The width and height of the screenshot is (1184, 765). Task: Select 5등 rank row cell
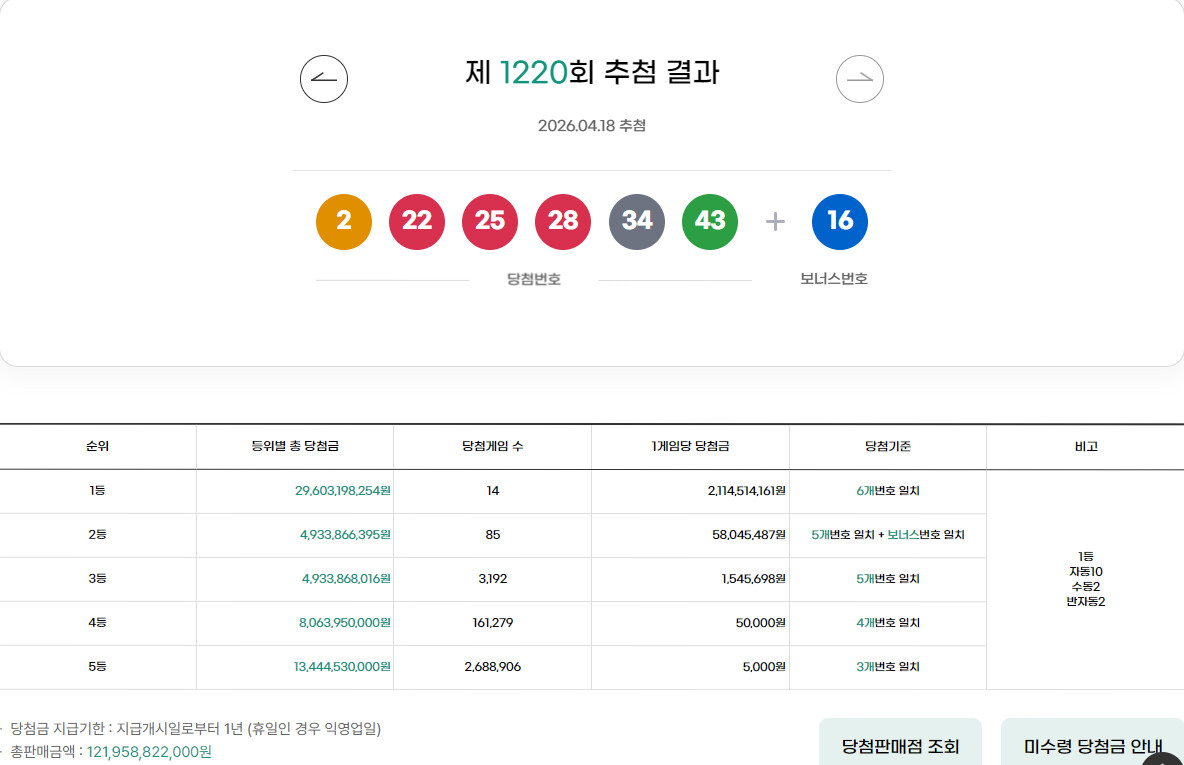tap(97, 666)
